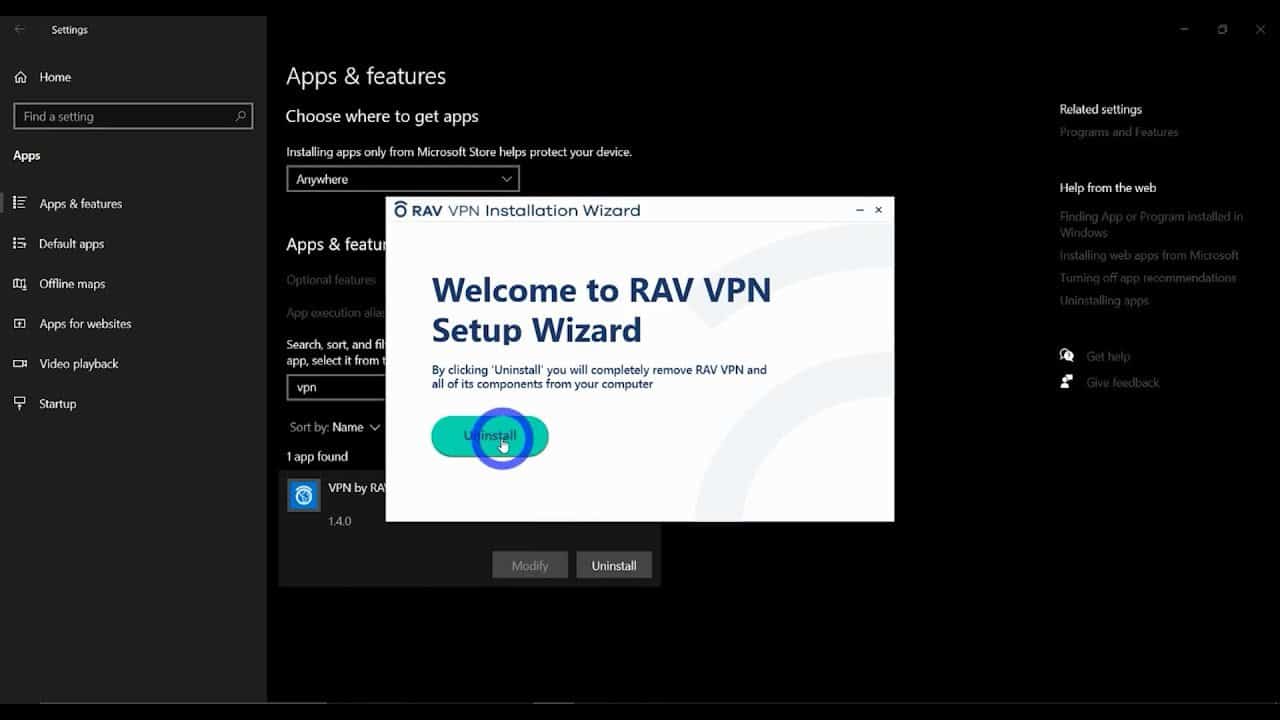The width and height of the screenshot is (1280, 720).
Task: Click the Home icon in Settings sidebar
Action: (x=21, y=77)
